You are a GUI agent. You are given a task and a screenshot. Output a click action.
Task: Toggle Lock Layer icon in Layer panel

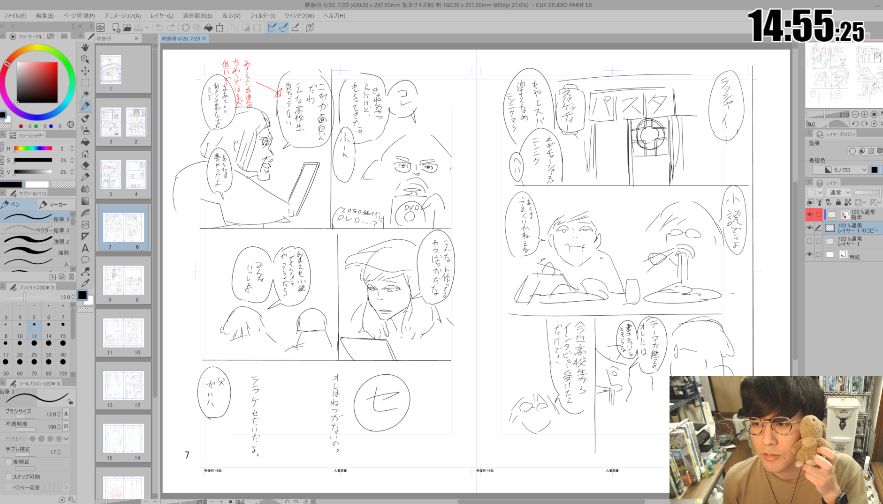pos(838,202)
